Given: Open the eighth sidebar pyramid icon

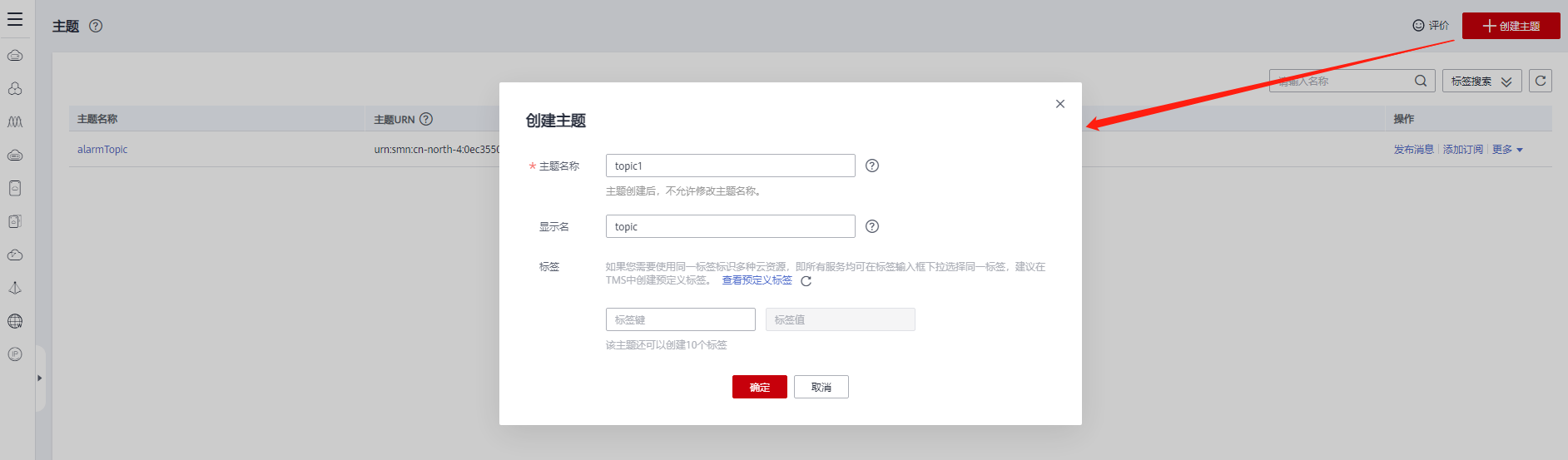Looking at the screenshot, I should pos(15,288).
